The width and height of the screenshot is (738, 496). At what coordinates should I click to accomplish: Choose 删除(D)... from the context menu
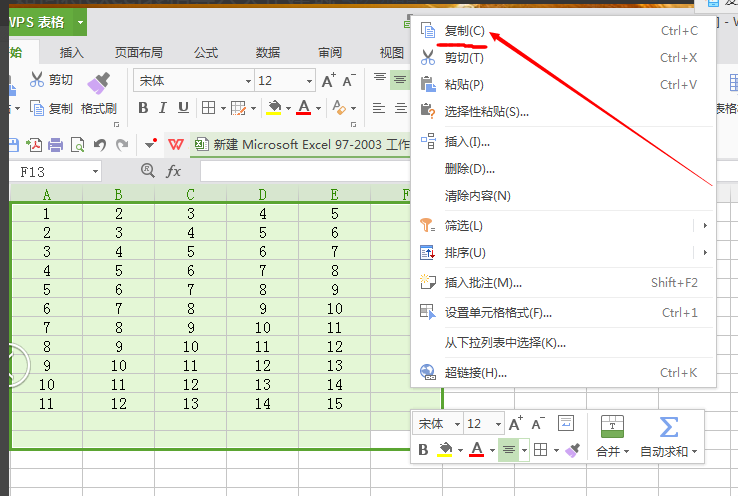coord(564,168)
